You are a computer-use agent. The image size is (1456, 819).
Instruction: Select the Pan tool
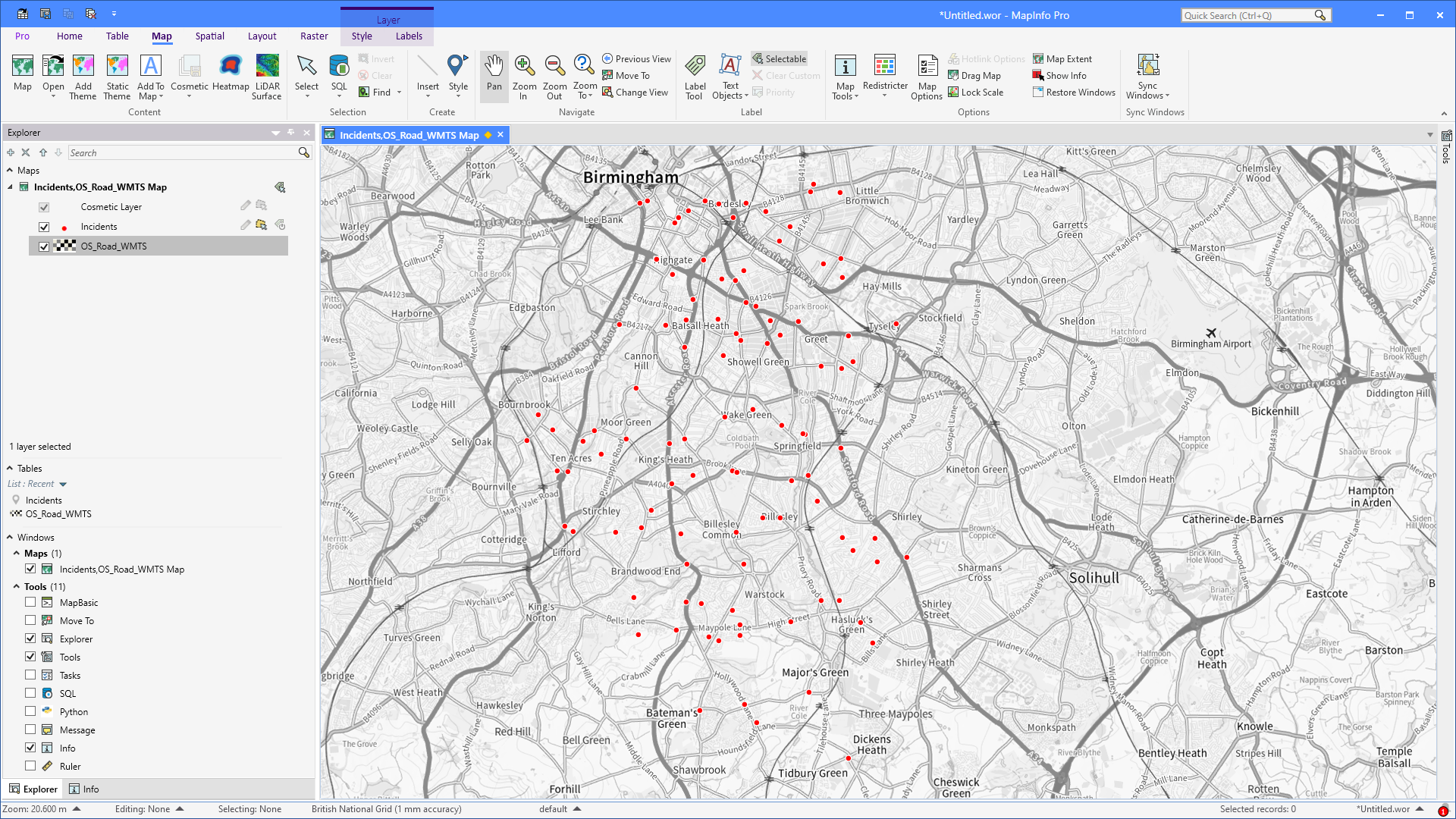coord(494,75)
